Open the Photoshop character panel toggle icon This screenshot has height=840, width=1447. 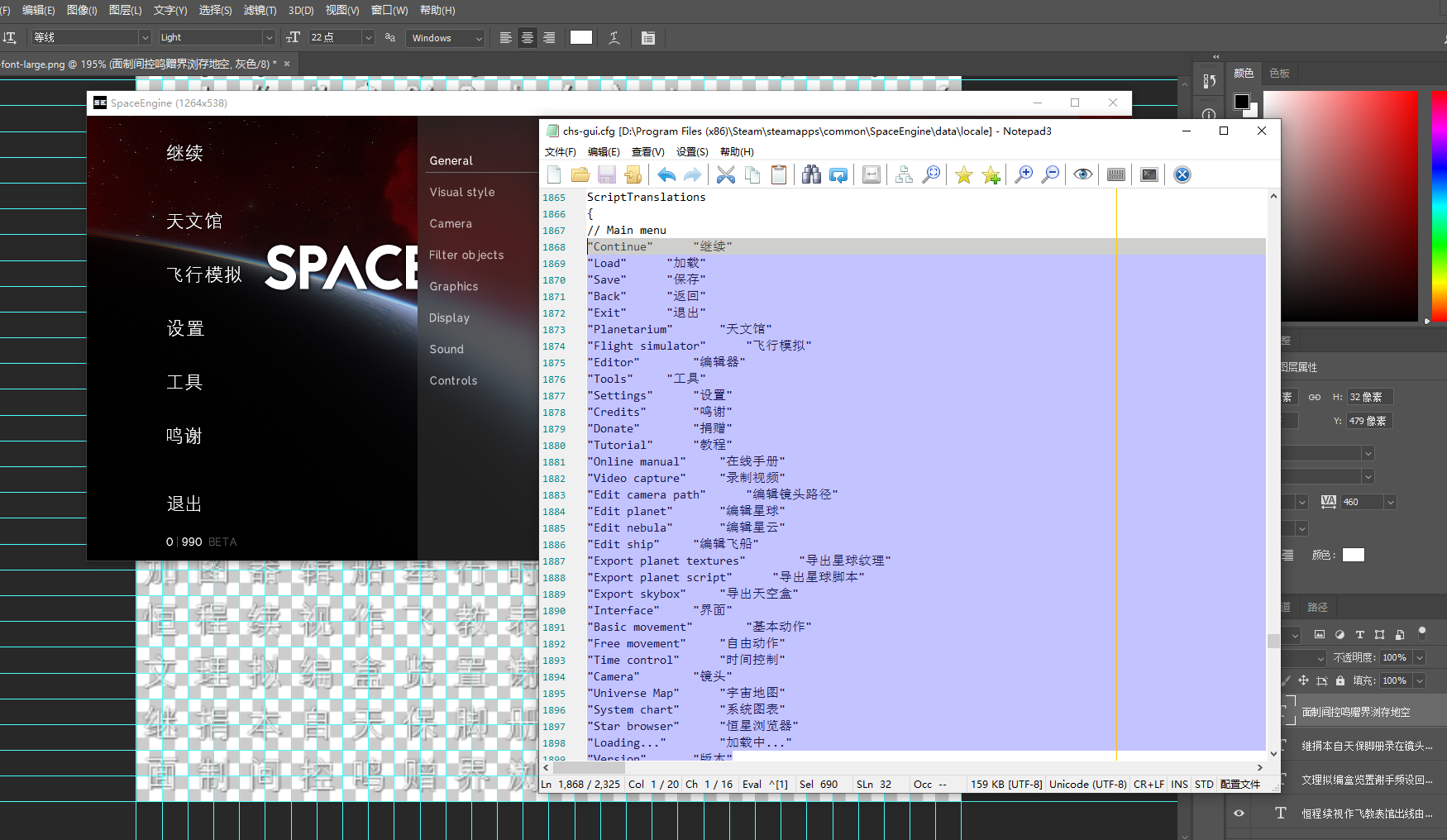click(x=648, y=38)
